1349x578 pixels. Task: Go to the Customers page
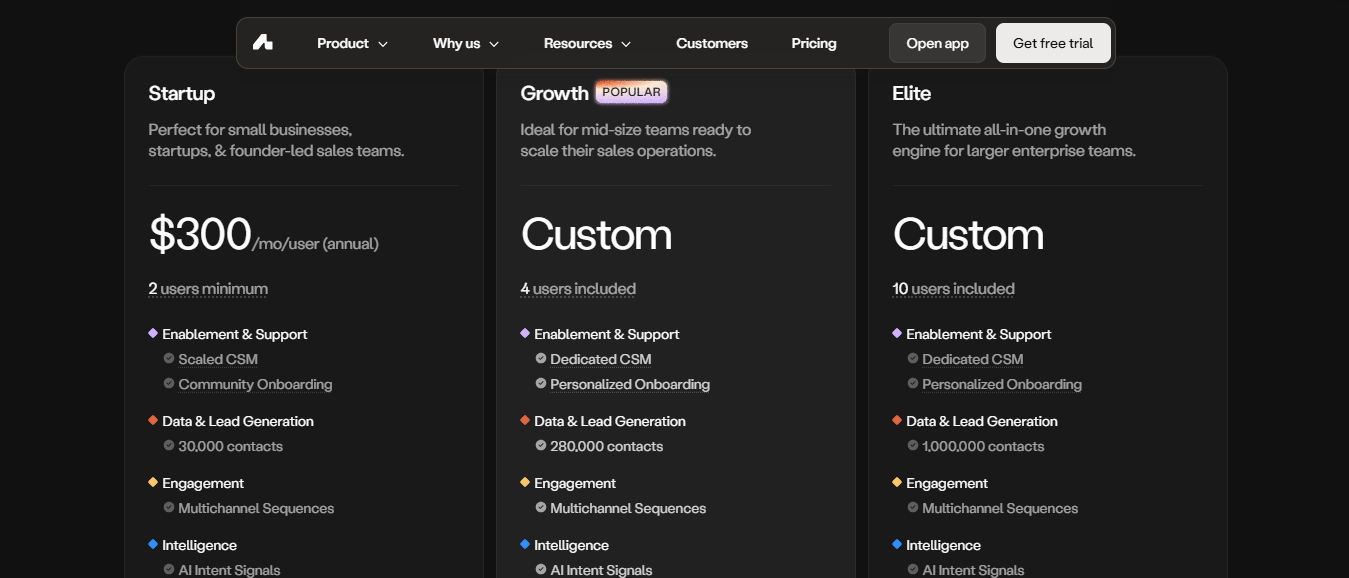click(712, 43)
